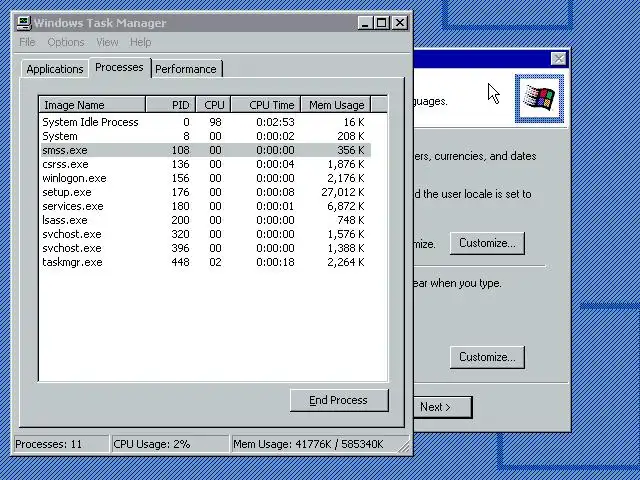Screen dimensions: 640x480
Task: Select the winlogon.exe process
Action: [205, 178]
